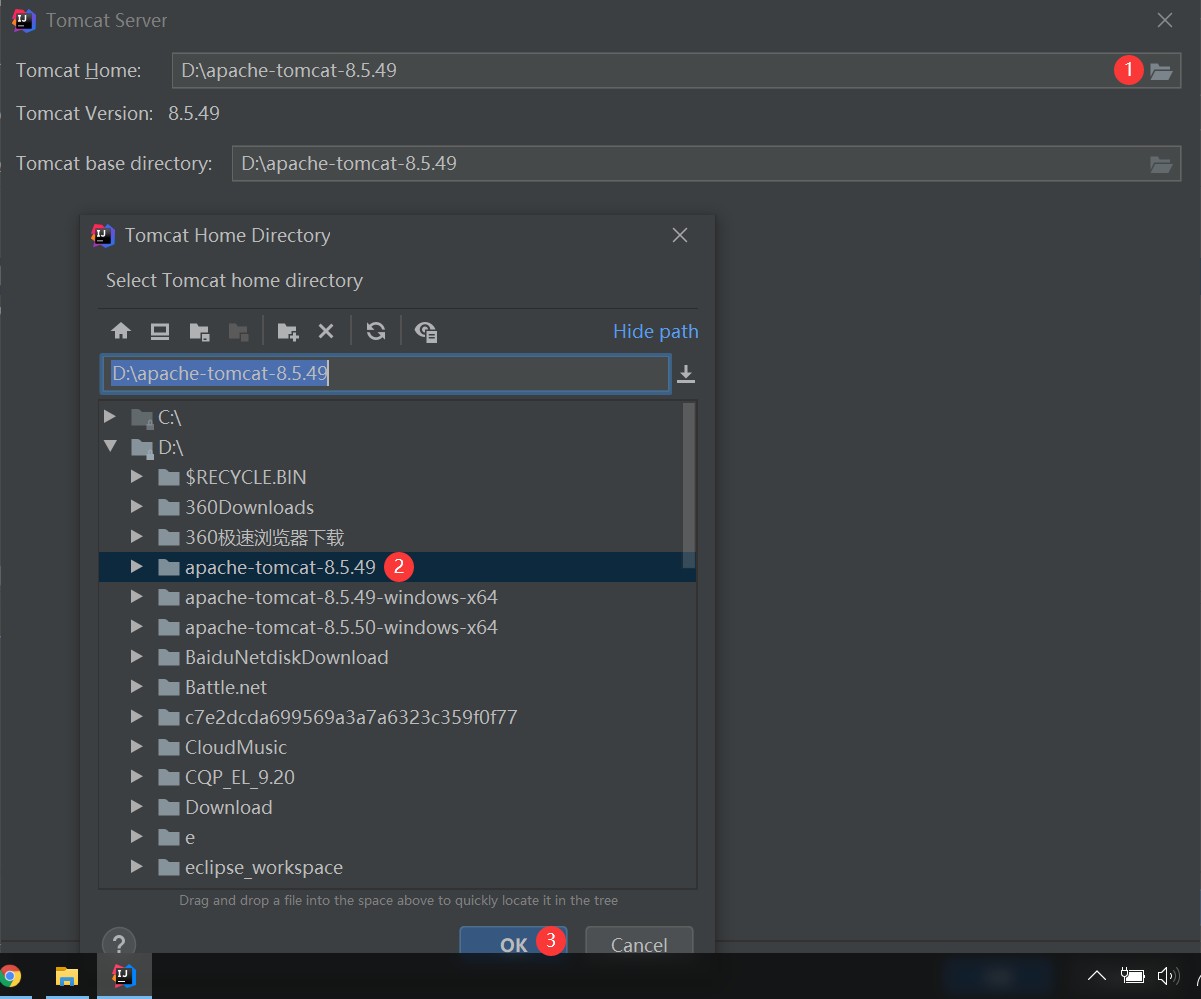Expand the $RECYCLE.BIN folder arrow
Viewport: 1201px width, 999px height.
(x=137, y=477)
